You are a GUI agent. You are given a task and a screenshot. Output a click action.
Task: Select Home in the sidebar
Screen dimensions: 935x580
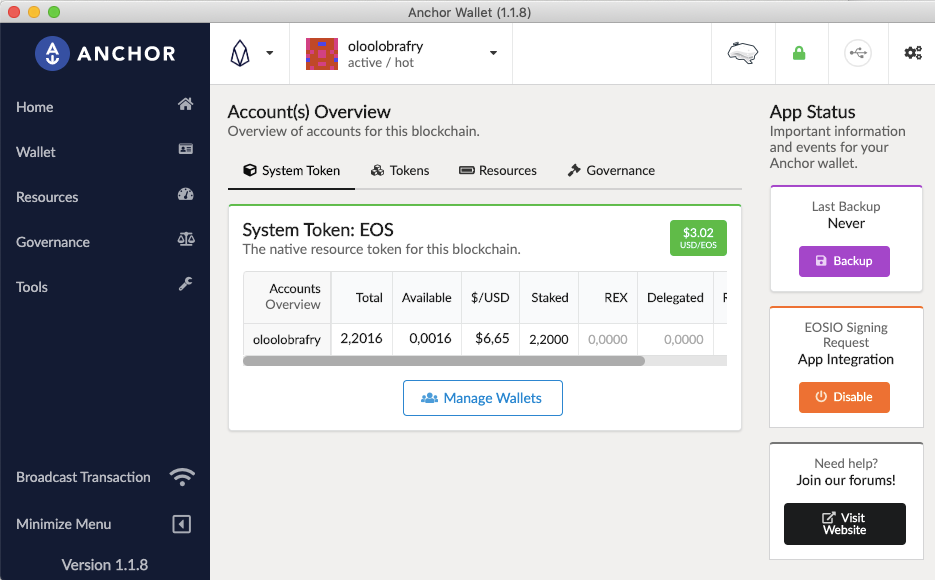click(x=35, y=107)
